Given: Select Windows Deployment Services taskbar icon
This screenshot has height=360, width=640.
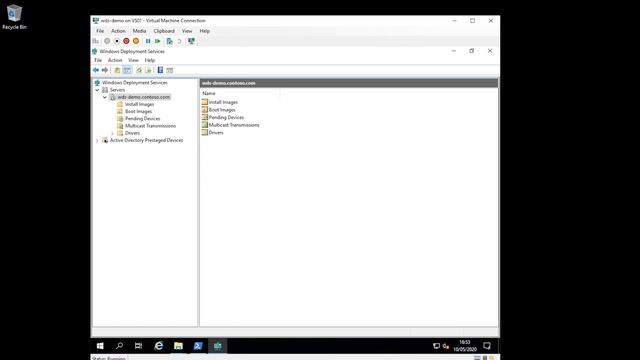Looking at the screenshot, I should click(218, 346).
